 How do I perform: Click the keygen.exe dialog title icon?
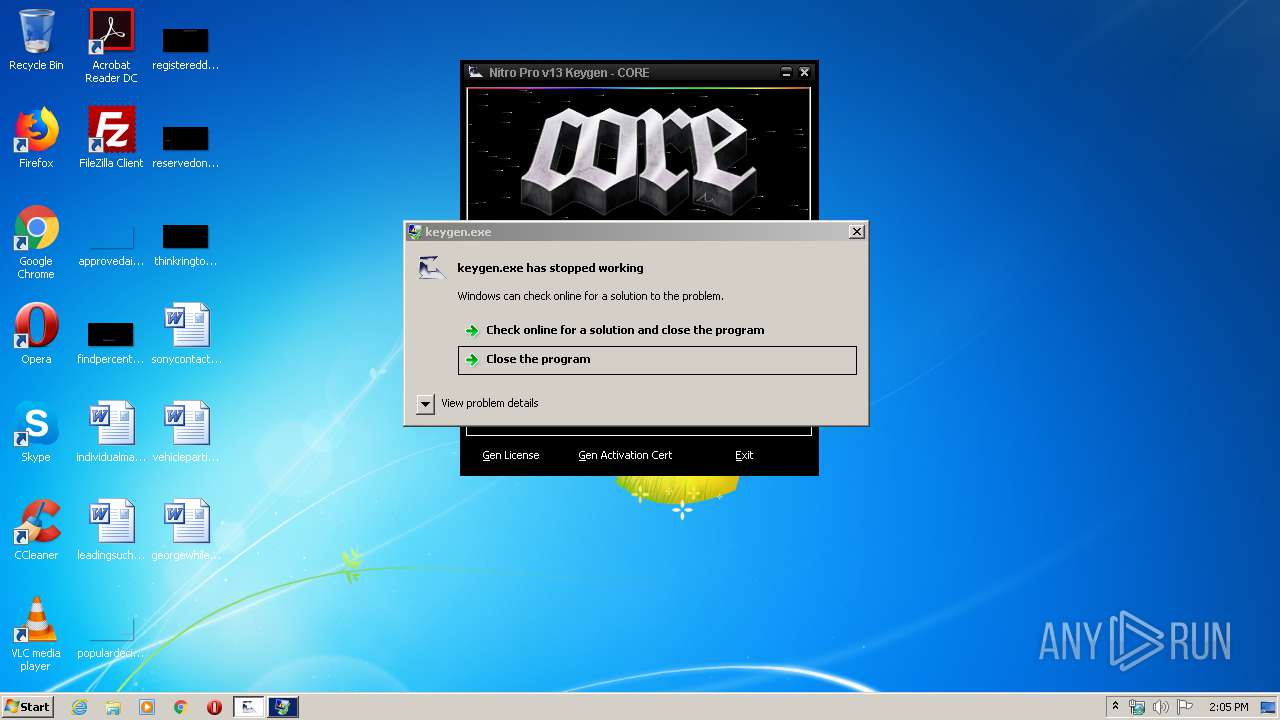[x=415, y=231]
